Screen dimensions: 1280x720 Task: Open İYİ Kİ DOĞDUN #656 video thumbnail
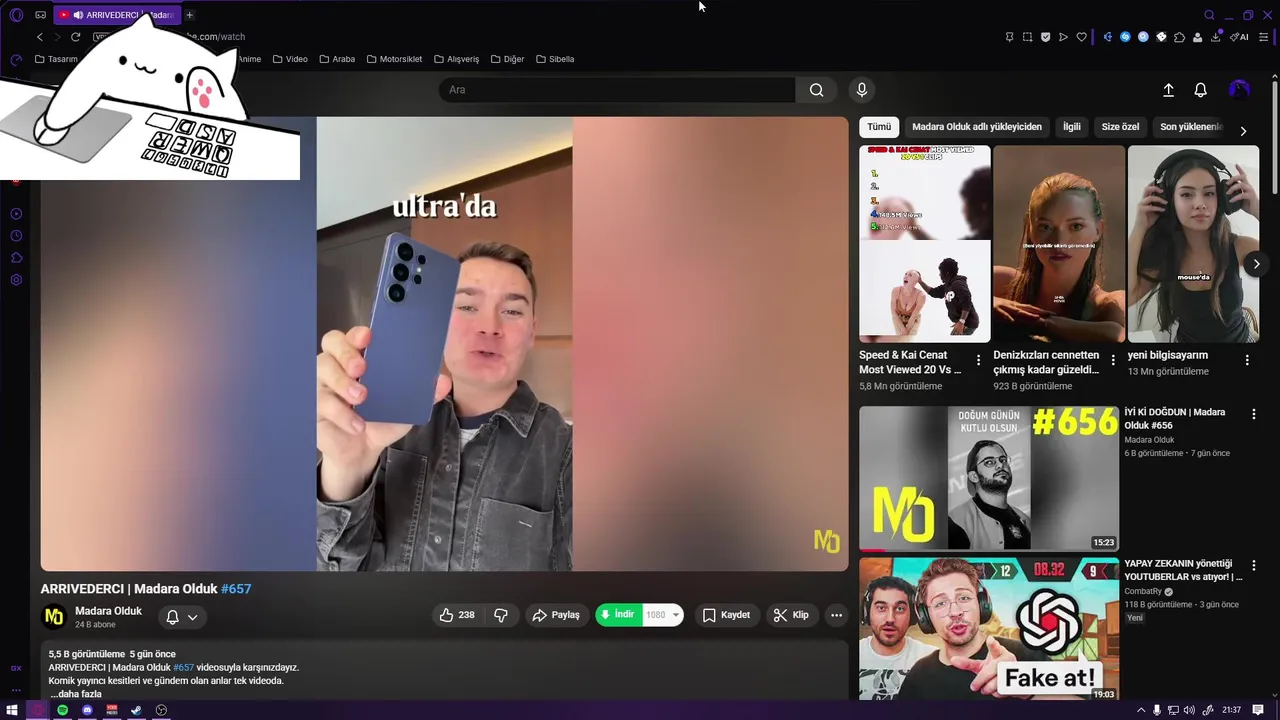pyautogui.click(x=989, y=478)
